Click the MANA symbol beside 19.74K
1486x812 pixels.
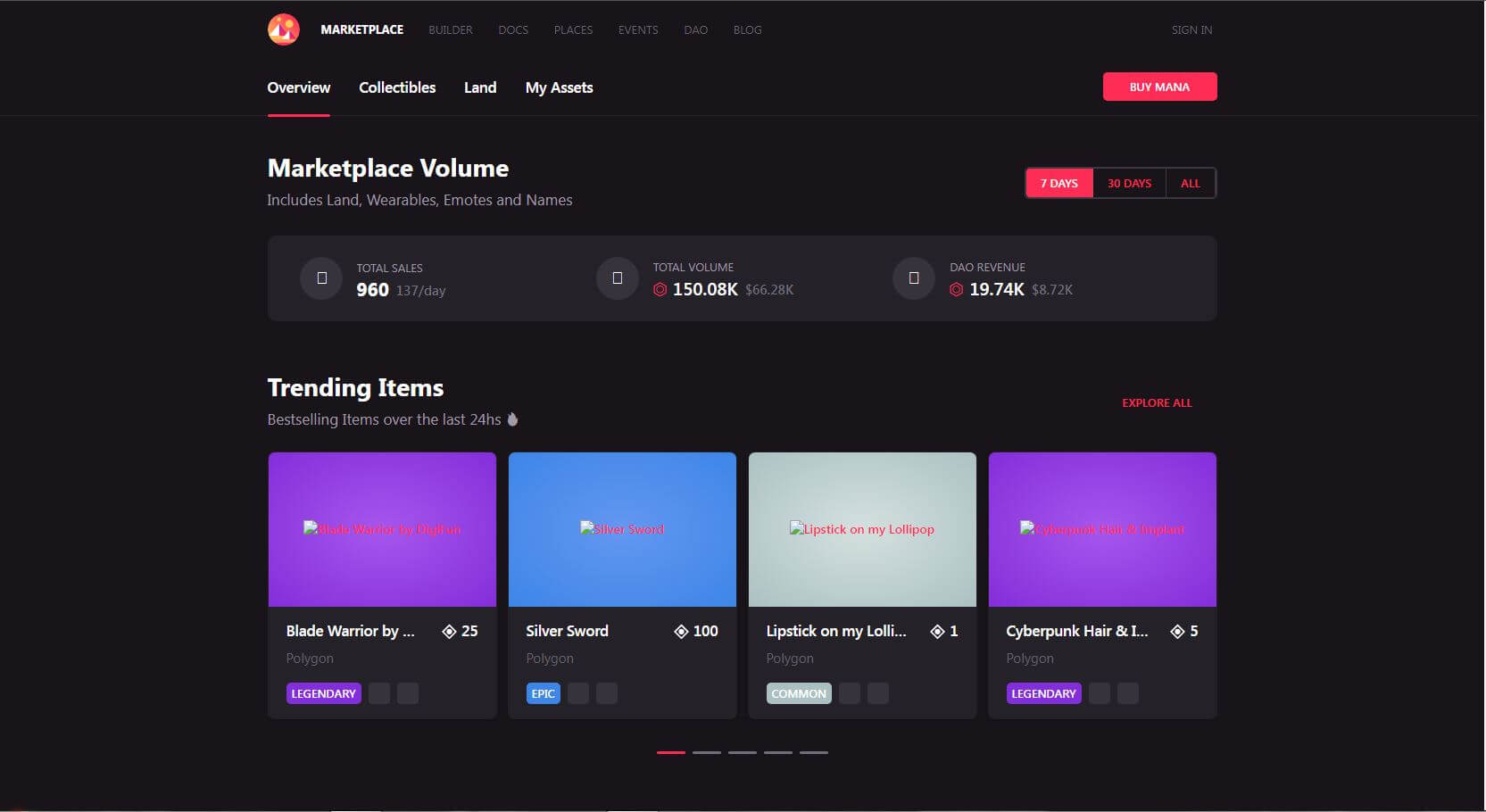click(x=956, y=290)
